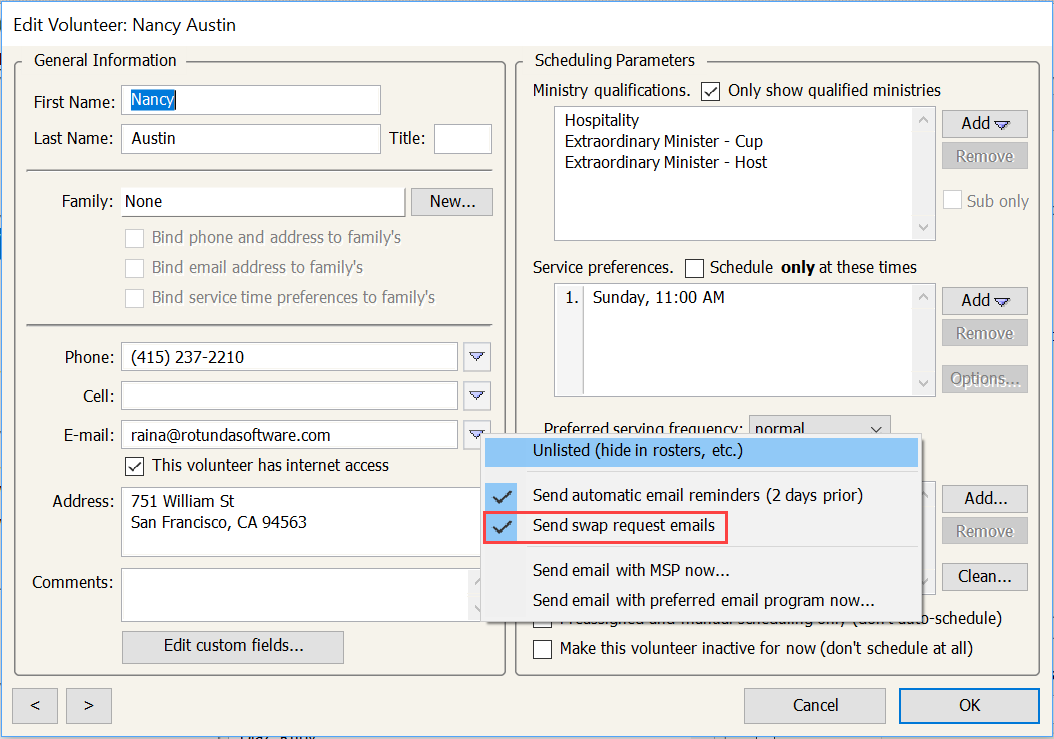This screenshot has width=1054, height=739.
Task: Click the Cell field dropdown arrow icon
Action: coord(476,396)
